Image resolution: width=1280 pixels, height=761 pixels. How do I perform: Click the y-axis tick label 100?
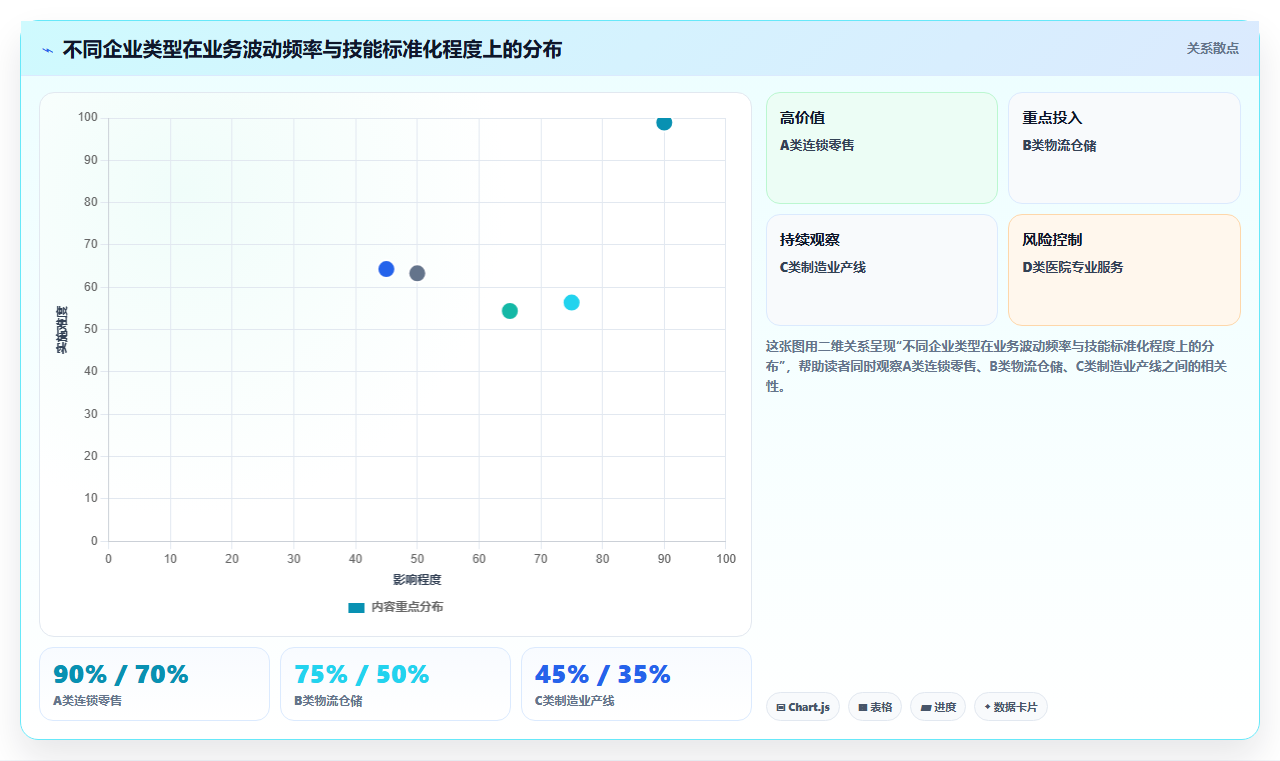[x=88, y=118]
